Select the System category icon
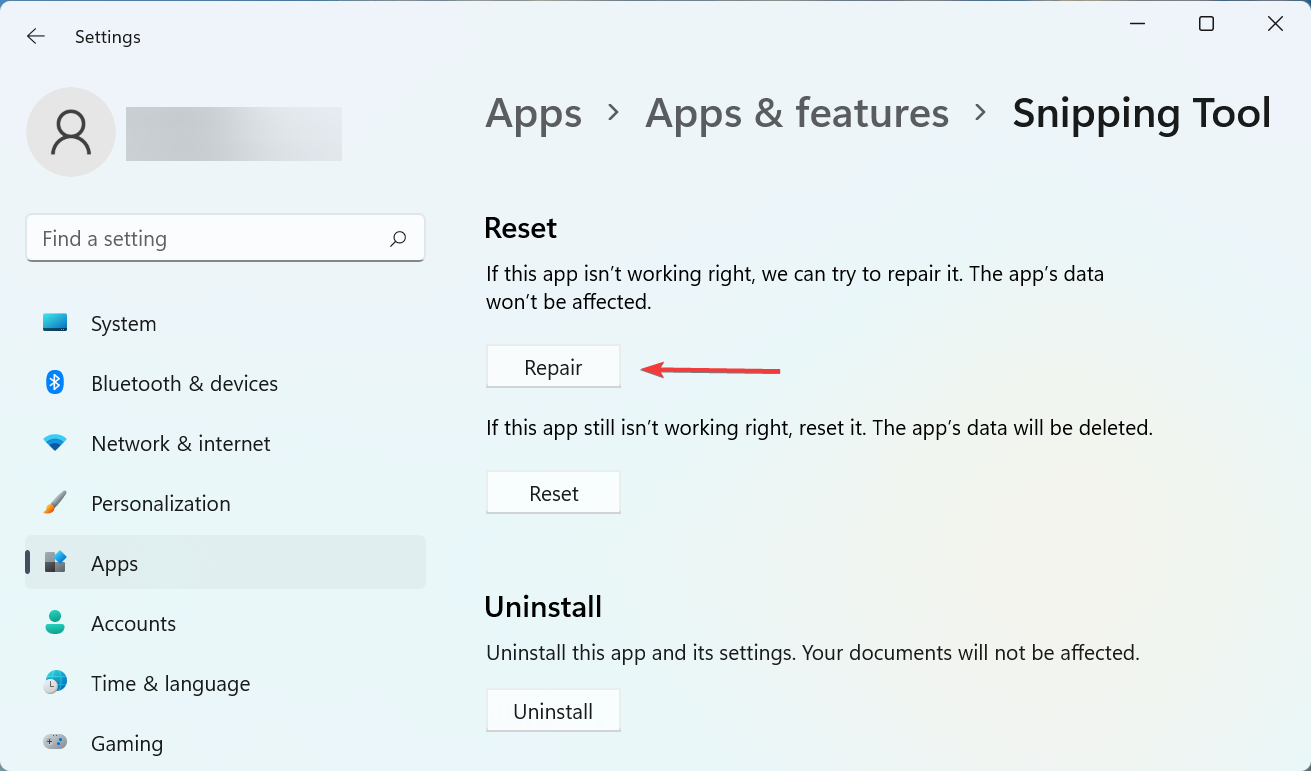This screenshot has width=1311, height=771. pyautogui.click(x=55, y=323)
